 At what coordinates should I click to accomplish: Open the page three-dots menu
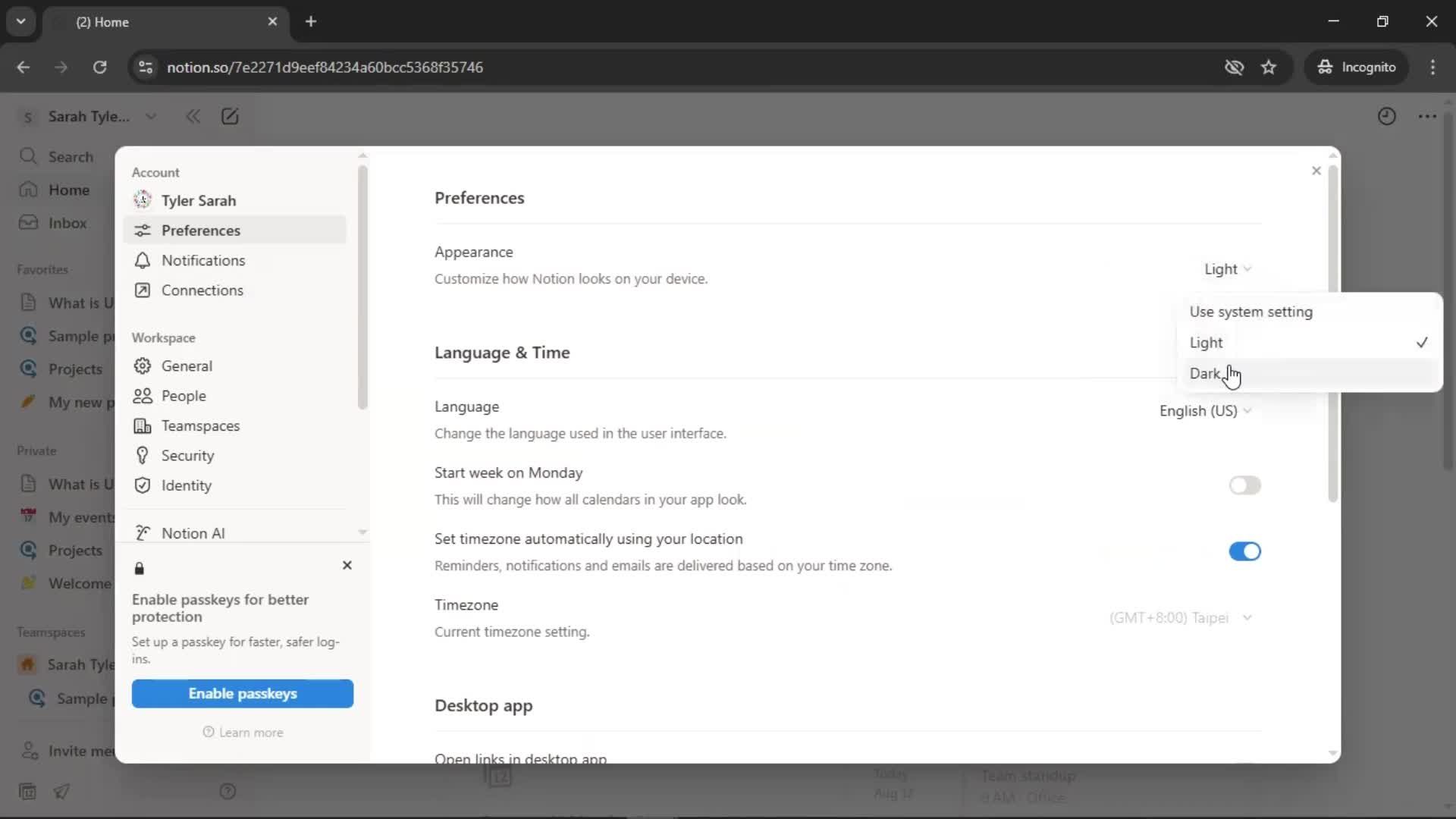point(1427,116)
